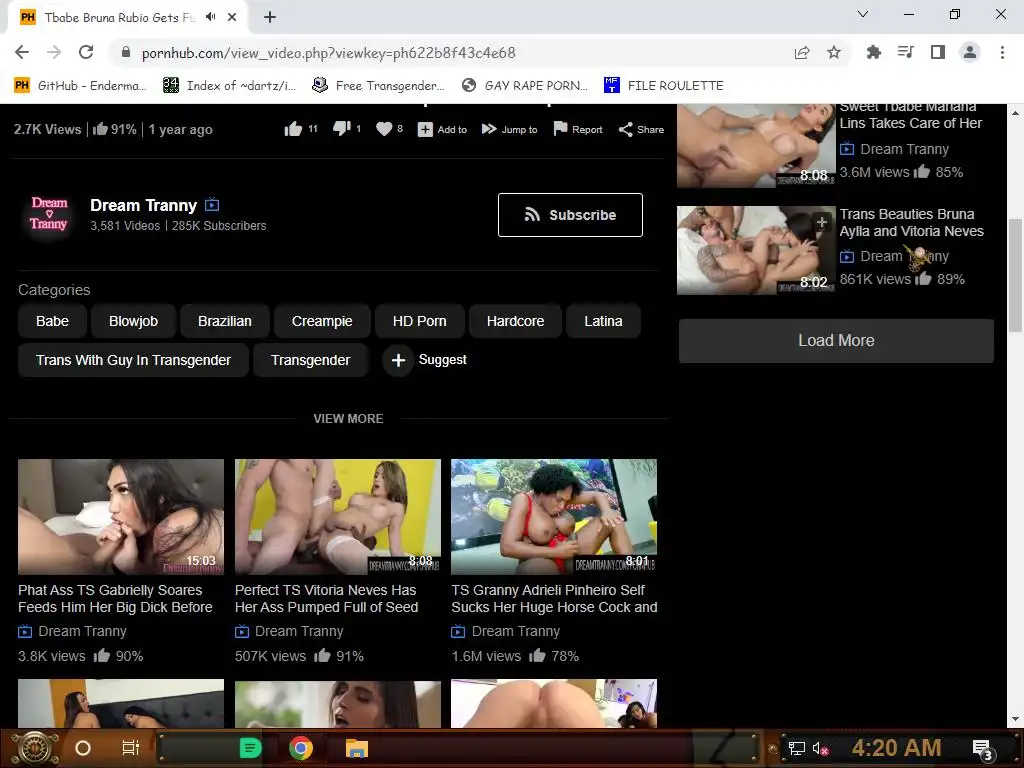Open a new browser tab
Image resolution: width=1024 pixels, height=768 pixels.
click(270, 17)
